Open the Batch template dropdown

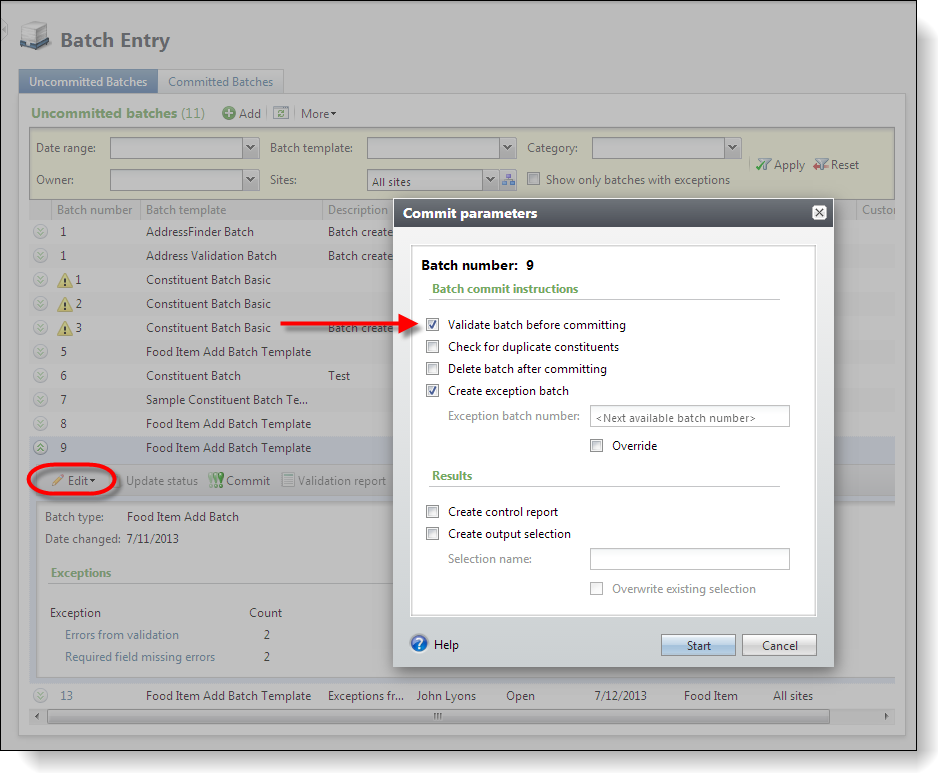pyautogui.click(x=507, y=148)
